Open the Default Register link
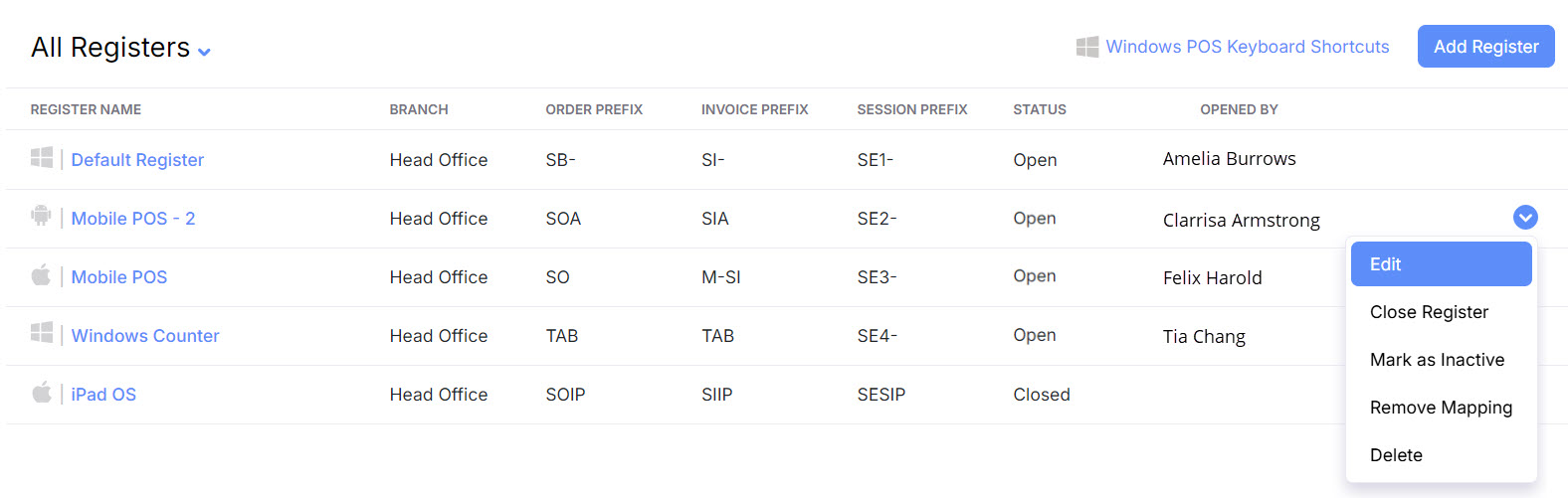Image resolution: width=1568 pixels, height=498 pixels. [137, 160]
